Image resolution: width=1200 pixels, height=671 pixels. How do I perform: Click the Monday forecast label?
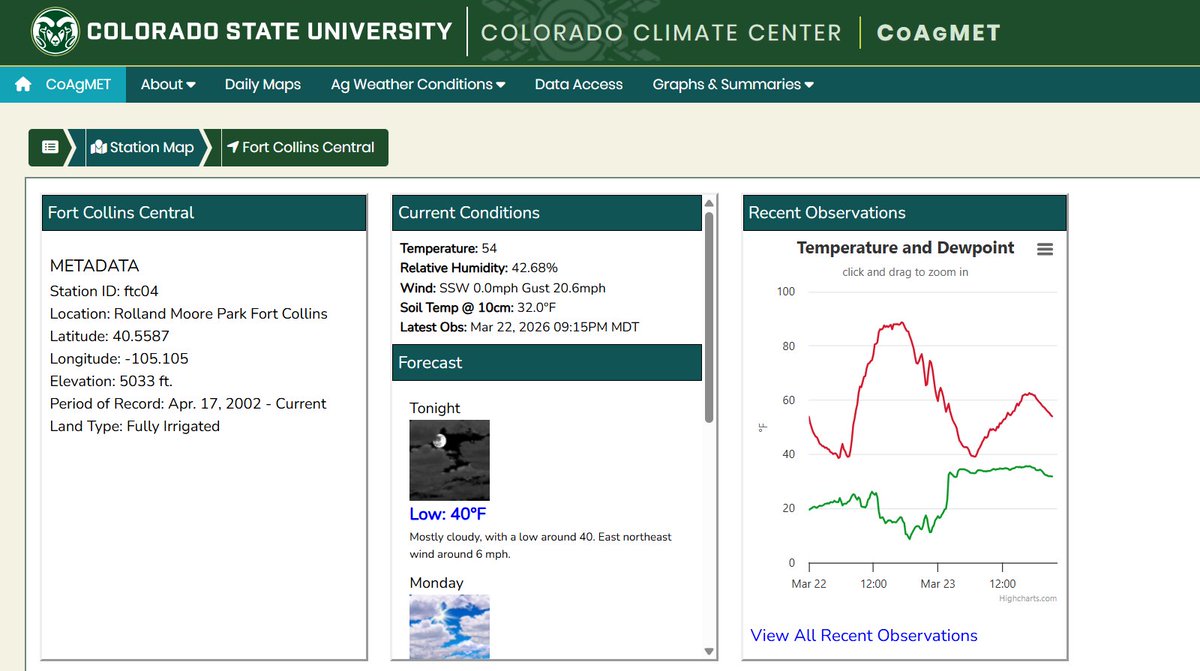pos(437,583)
